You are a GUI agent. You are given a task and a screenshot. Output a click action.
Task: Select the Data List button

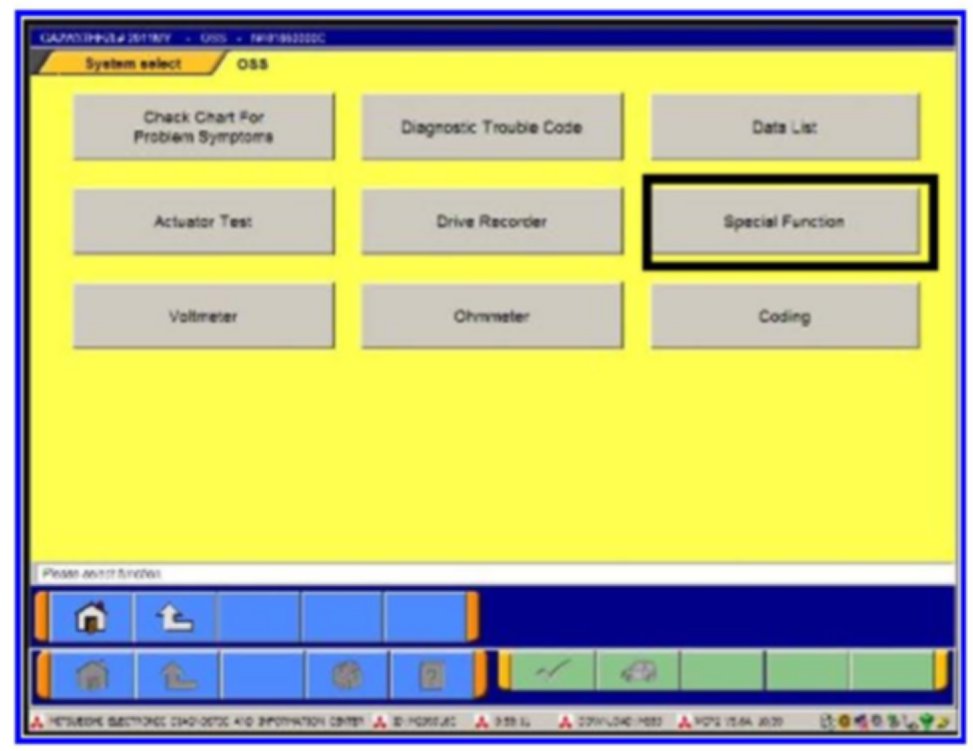pos(784,127)
